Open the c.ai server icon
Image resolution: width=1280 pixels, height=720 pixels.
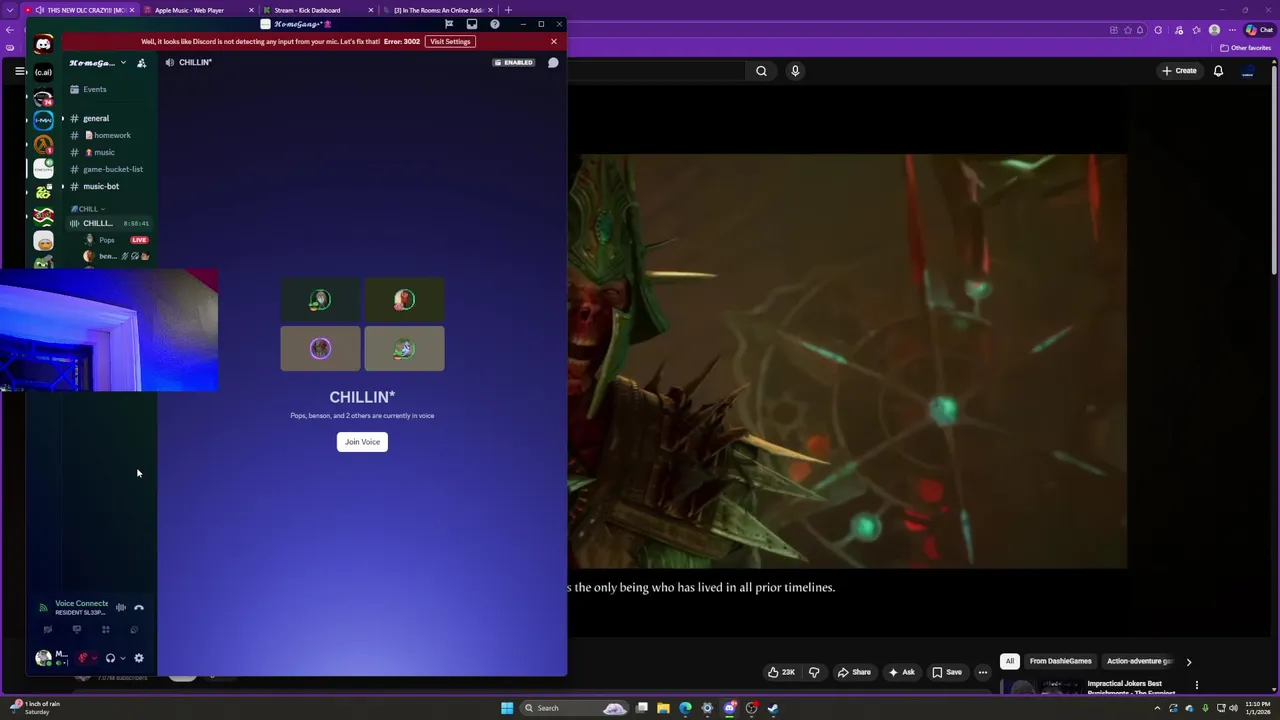pyautogui.click(x=43, y=72)
